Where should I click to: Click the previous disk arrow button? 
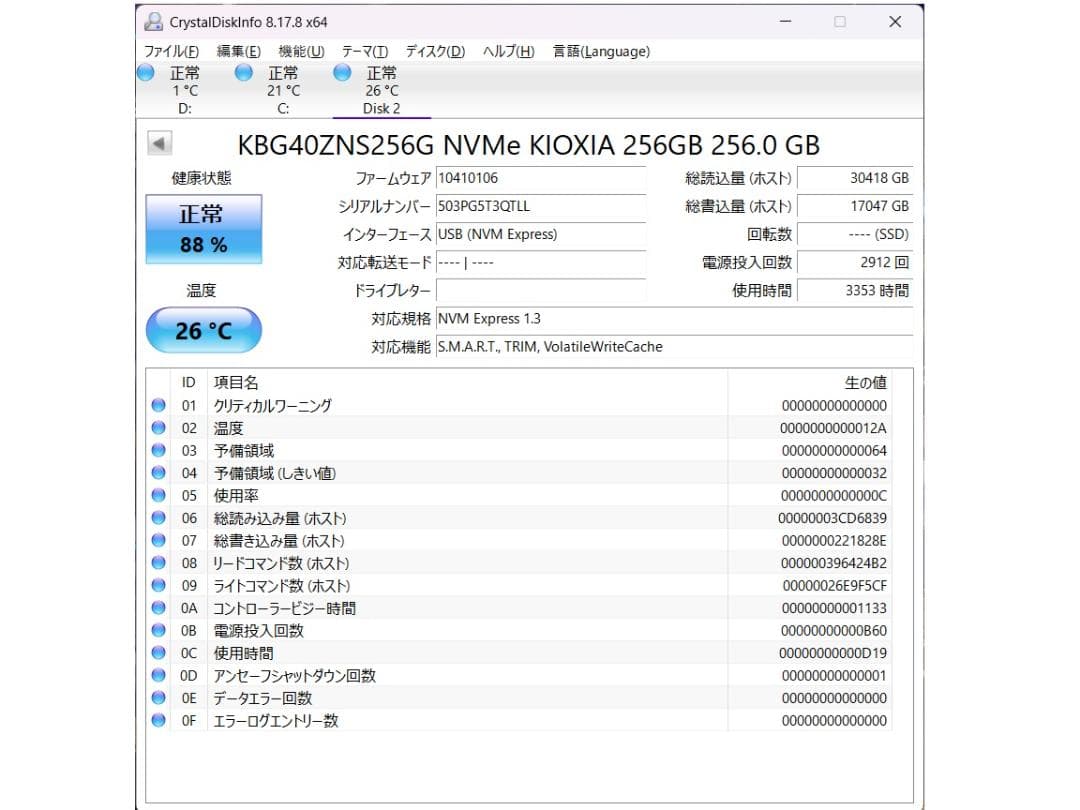click(x=159, y=144)
